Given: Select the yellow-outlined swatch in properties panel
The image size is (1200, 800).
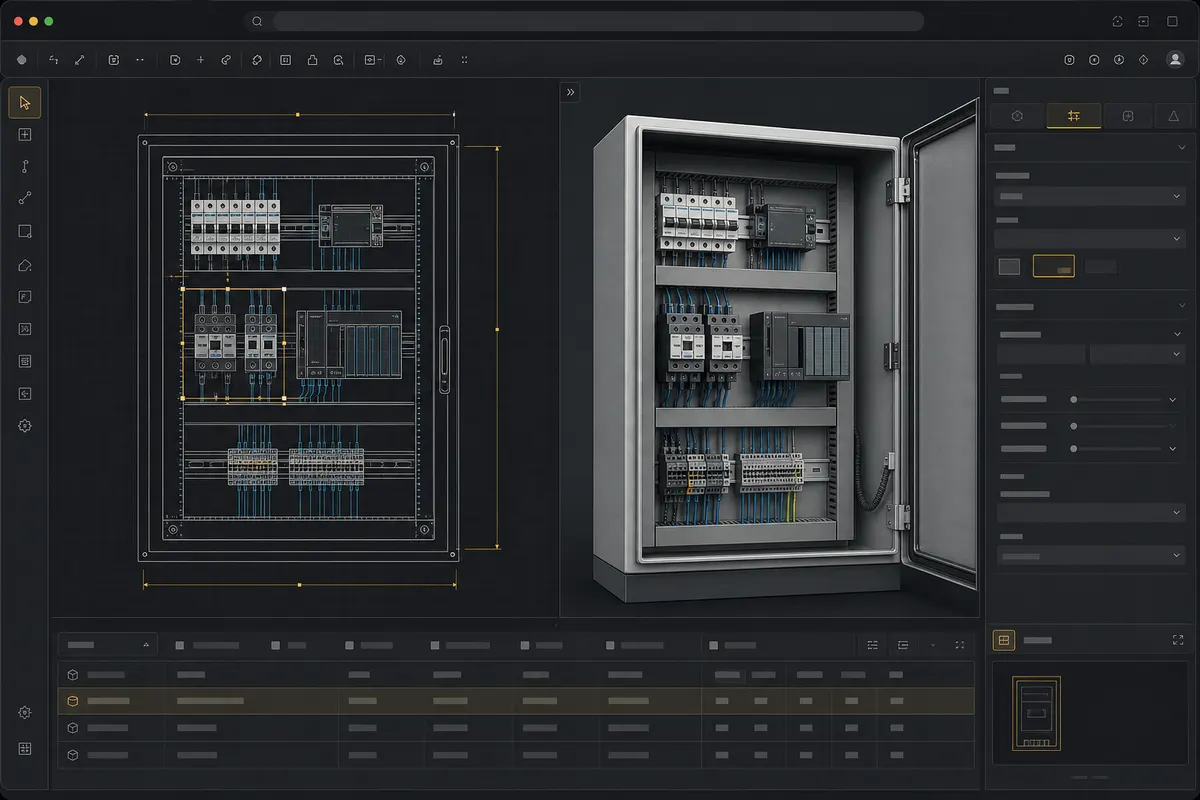Looking at the screenshot, I should tap(1054, 266).
